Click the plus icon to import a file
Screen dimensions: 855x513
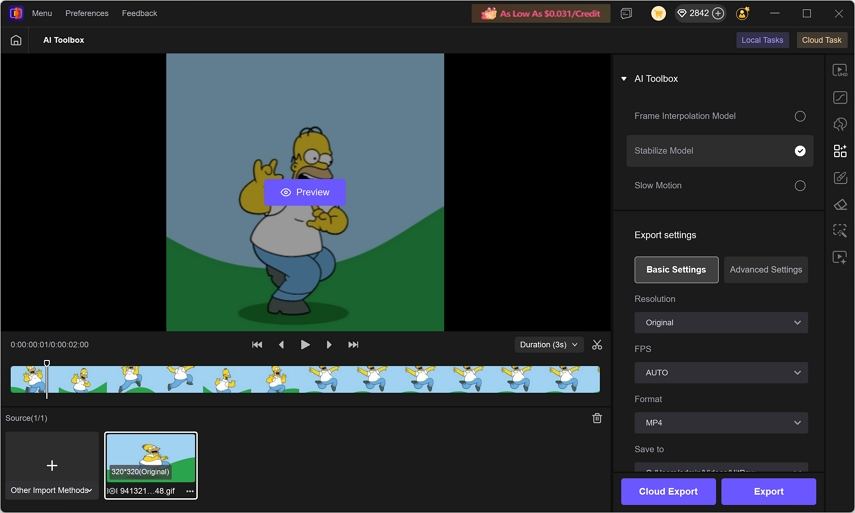52,466
